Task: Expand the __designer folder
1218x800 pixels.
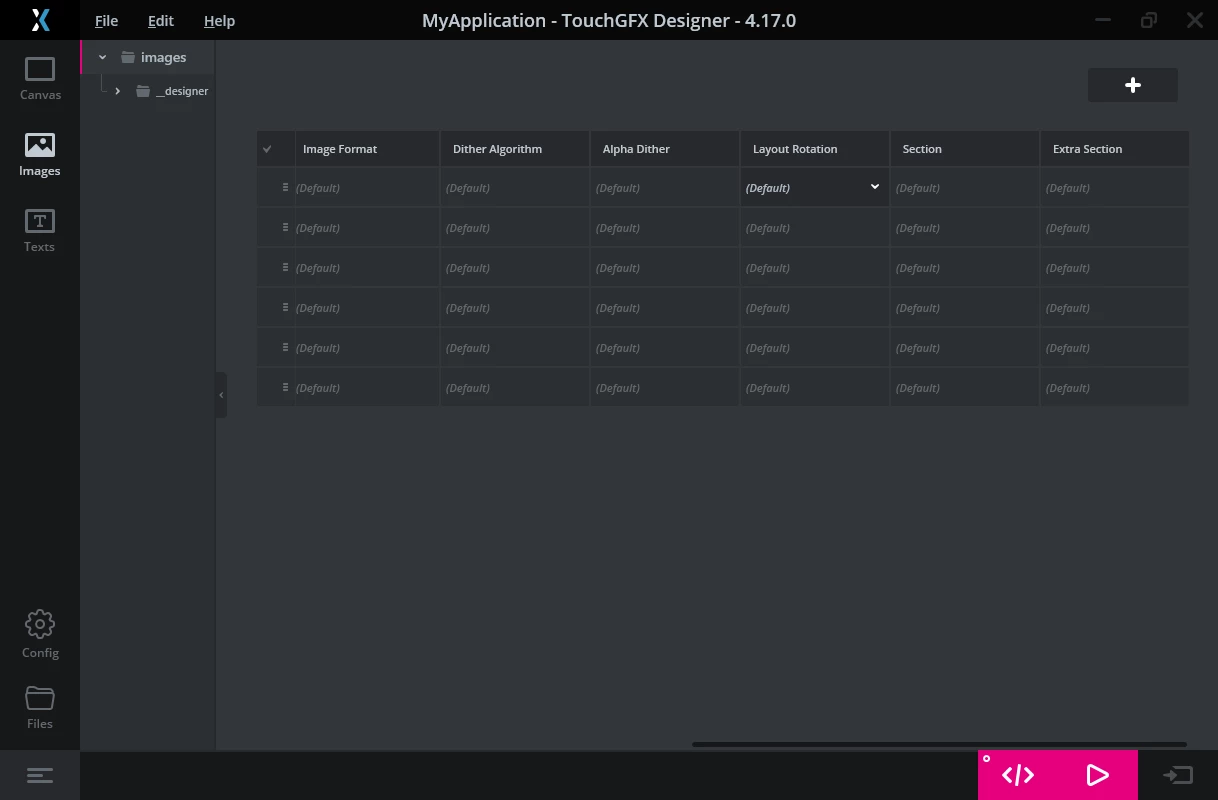Action: (118, 91)
